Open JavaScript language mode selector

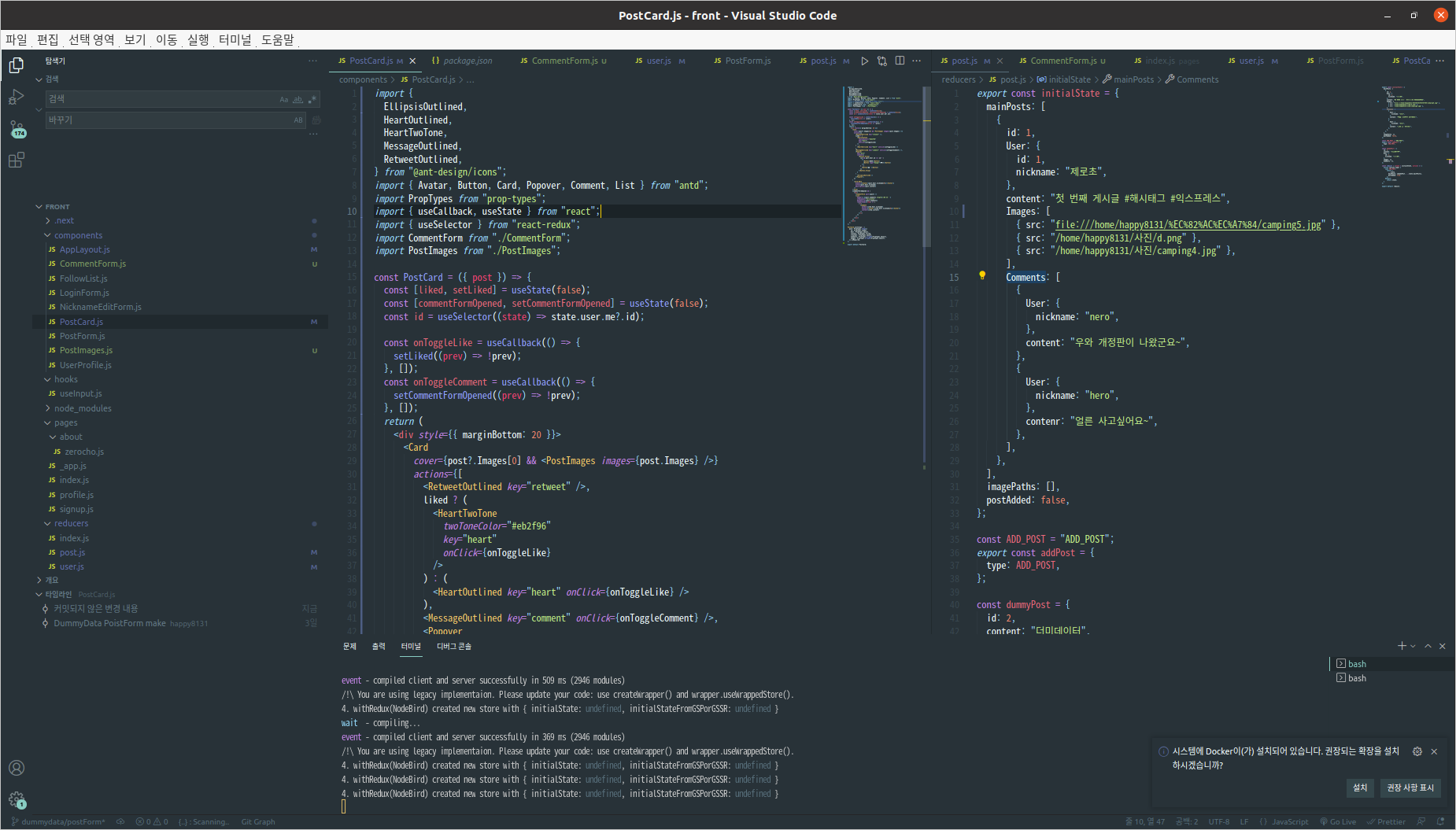tap(1290, 821)
